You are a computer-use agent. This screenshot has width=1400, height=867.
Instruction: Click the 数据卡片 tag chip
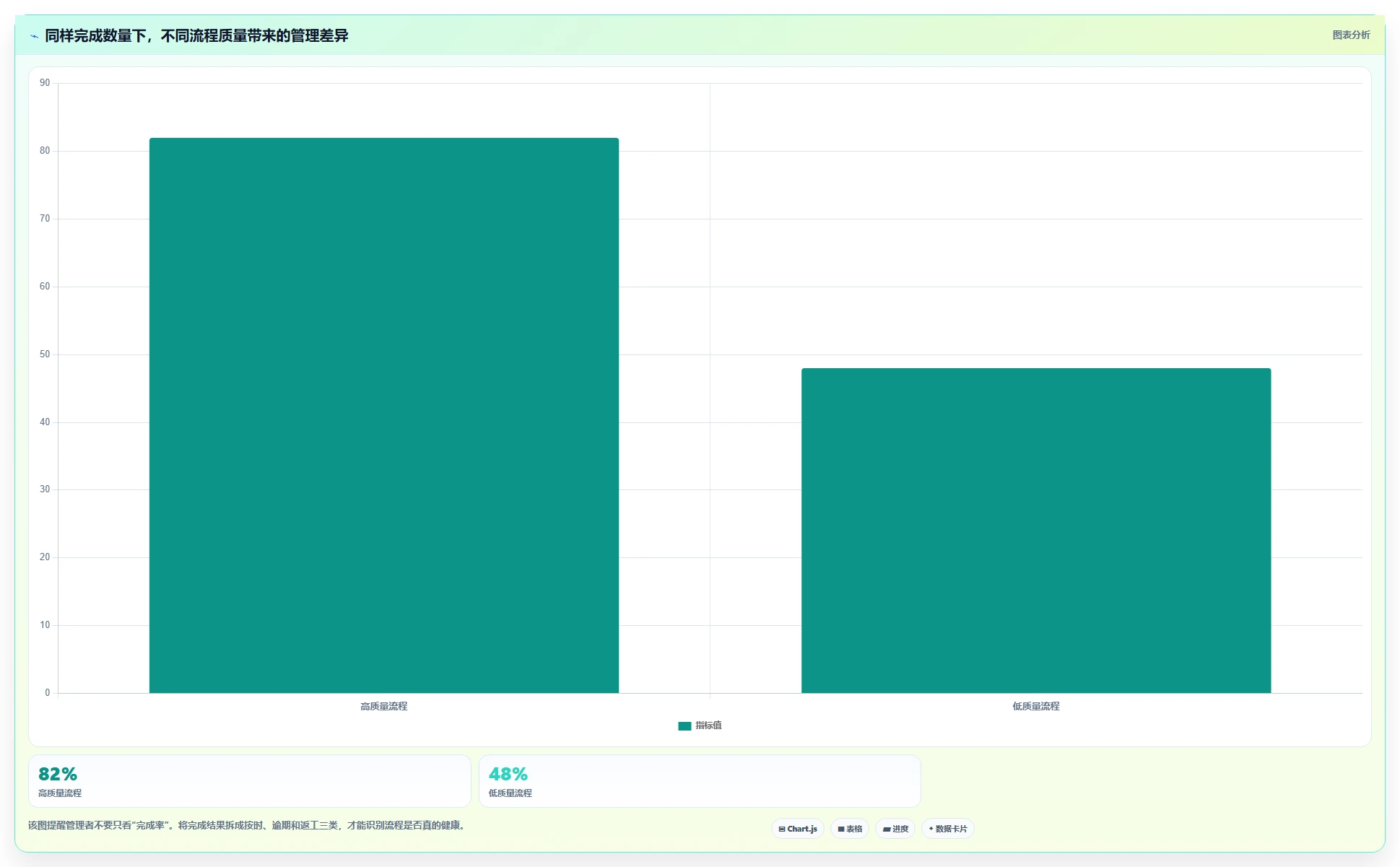pos(948,829)
